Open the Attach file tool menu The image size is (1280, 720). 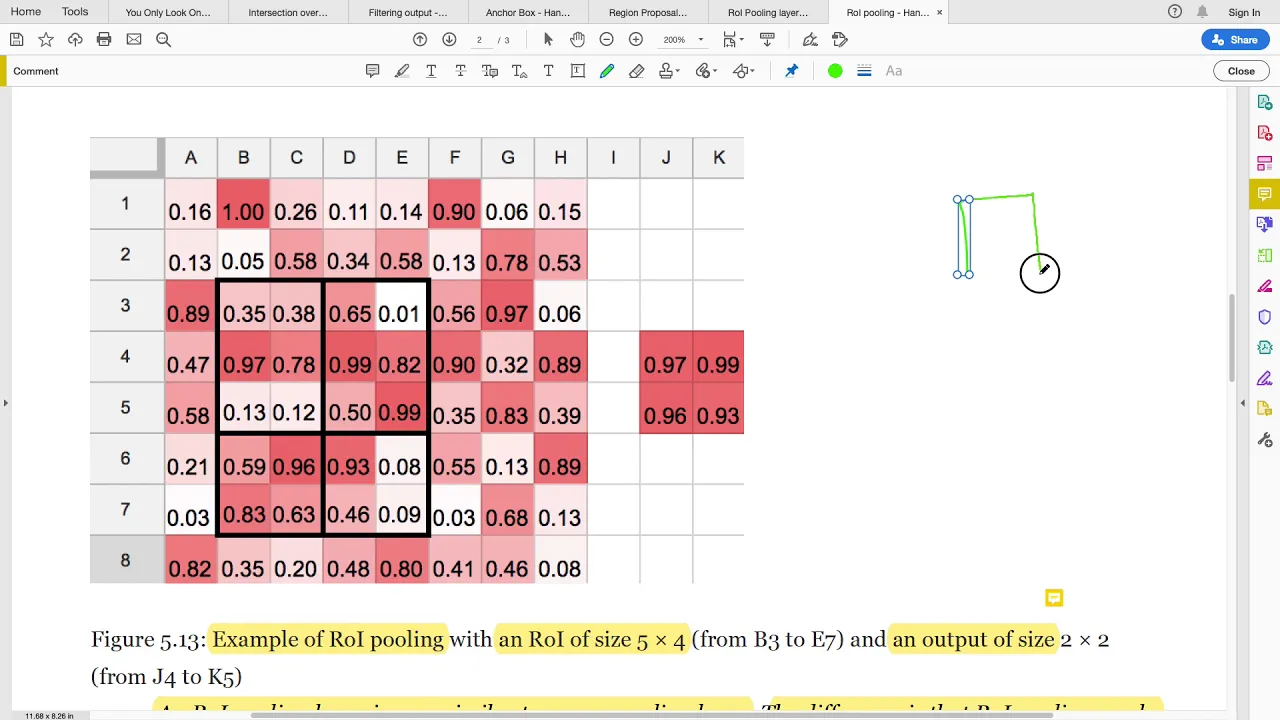coord(707,71)
